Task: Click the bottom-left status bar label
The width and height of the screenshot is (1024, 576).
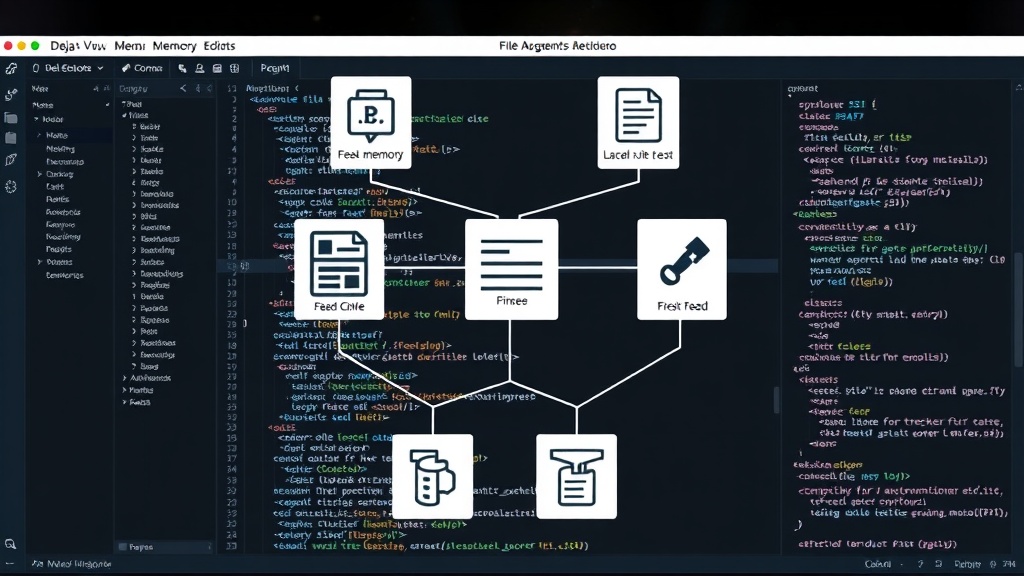Action: 72,564
